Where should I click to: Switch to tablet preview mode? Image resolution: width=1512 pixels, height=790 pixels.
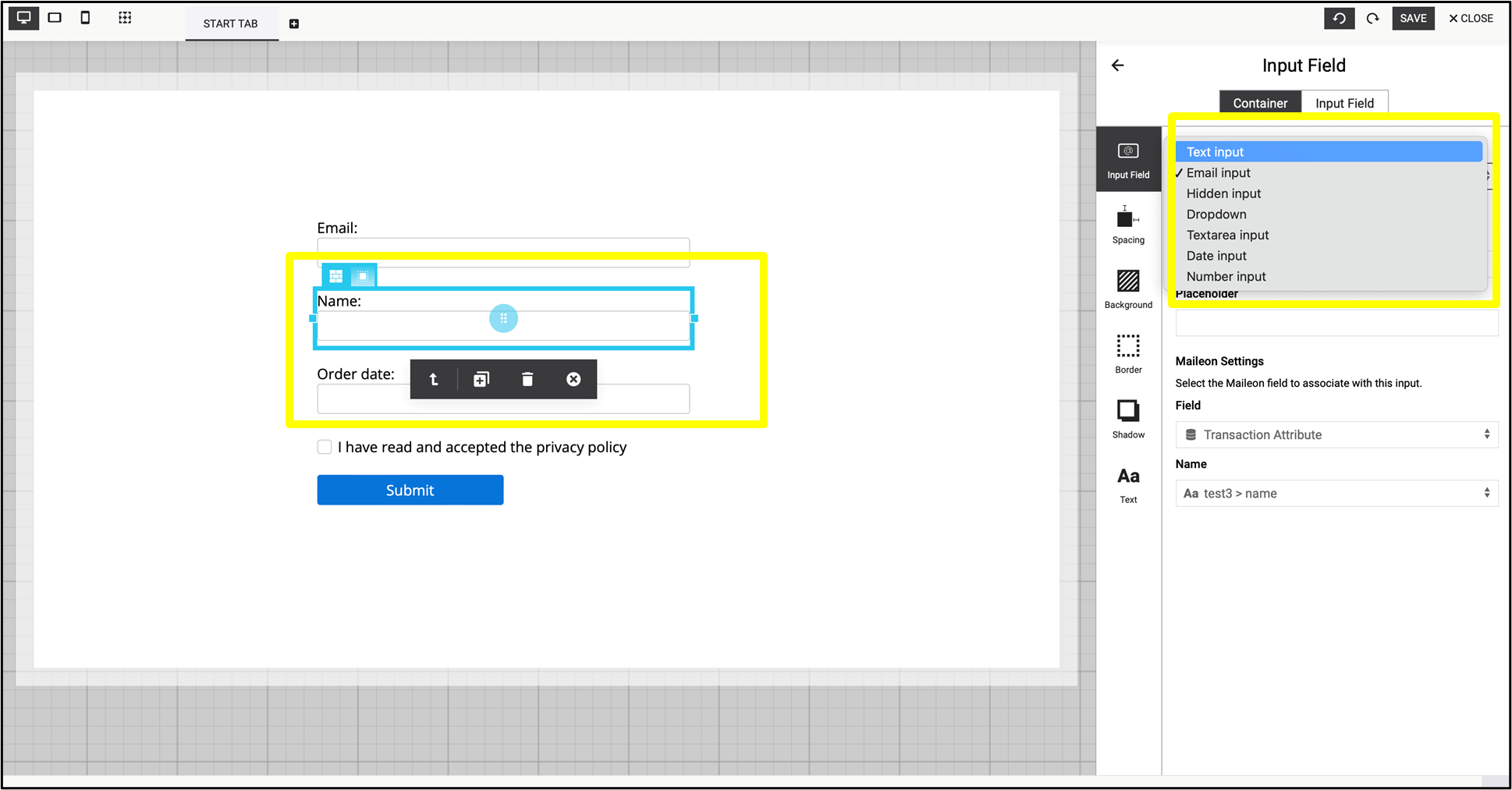click(x=55, y=17)
